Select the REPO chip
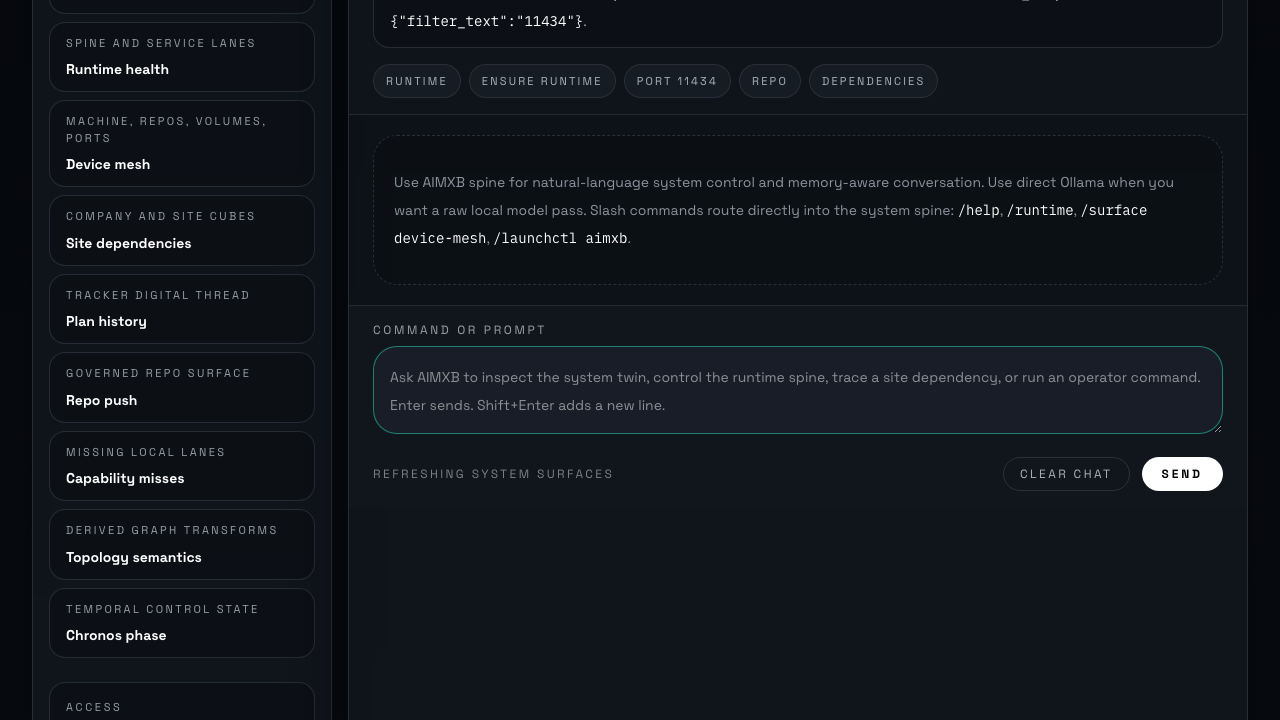The height and width of the screenshot is (720, 1280). point(769,81)
